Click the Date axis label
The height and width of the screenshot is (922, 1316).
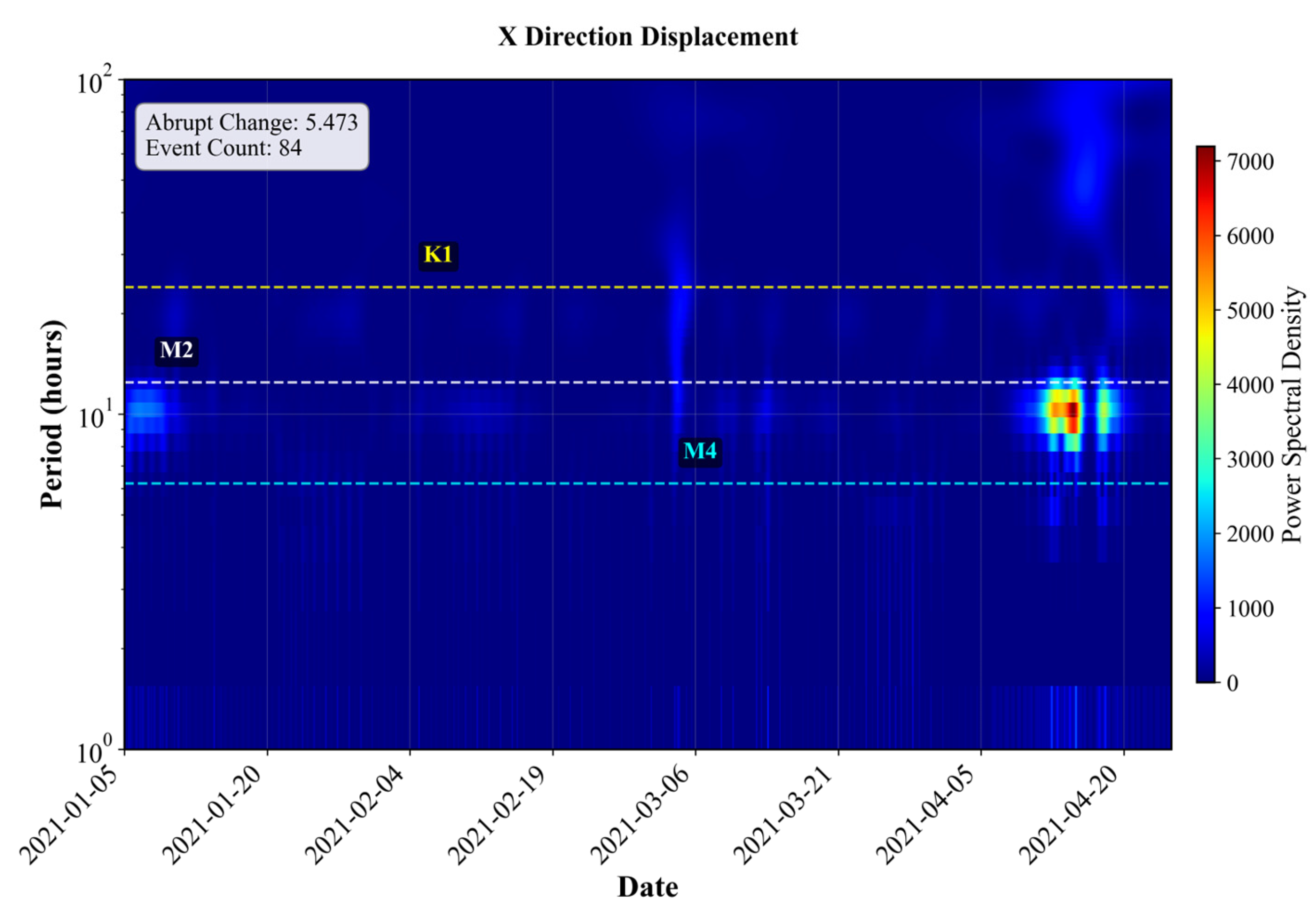coord(648,887)
